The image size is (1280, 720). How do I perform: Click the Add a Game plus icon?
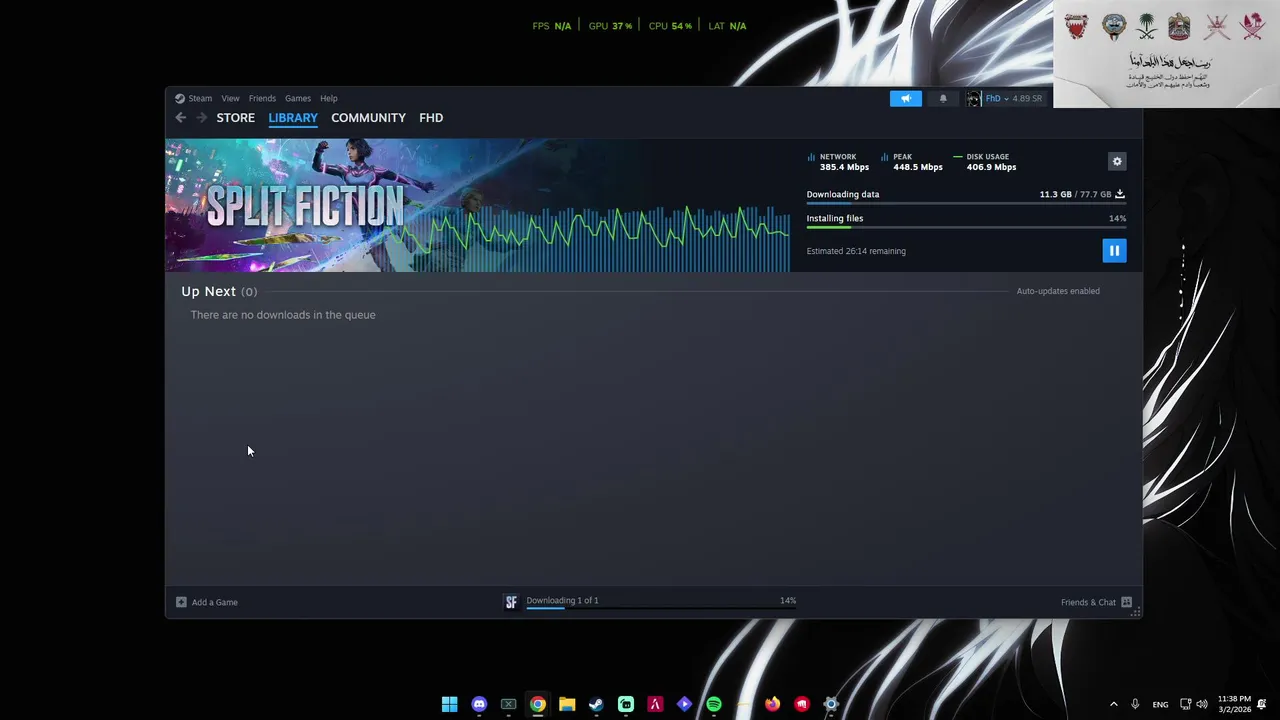click(181, 602)
